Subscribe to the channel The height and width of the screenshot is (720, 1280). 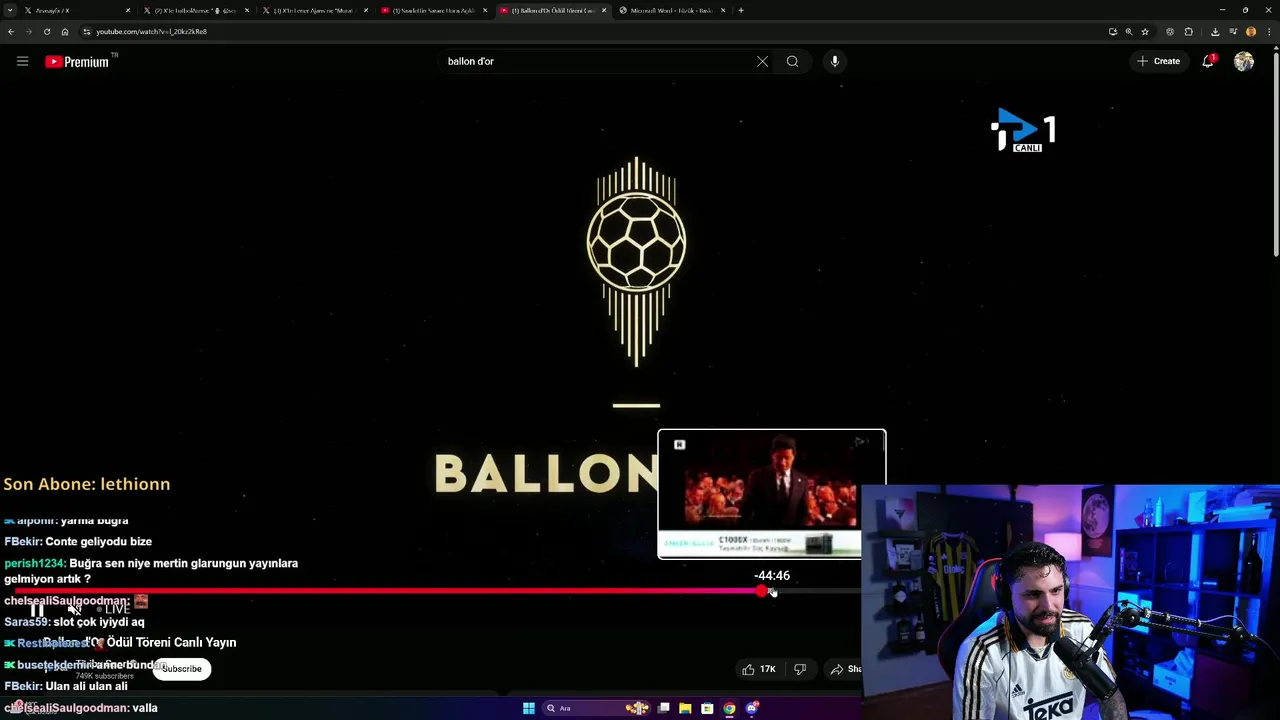(x=182, y=669)
